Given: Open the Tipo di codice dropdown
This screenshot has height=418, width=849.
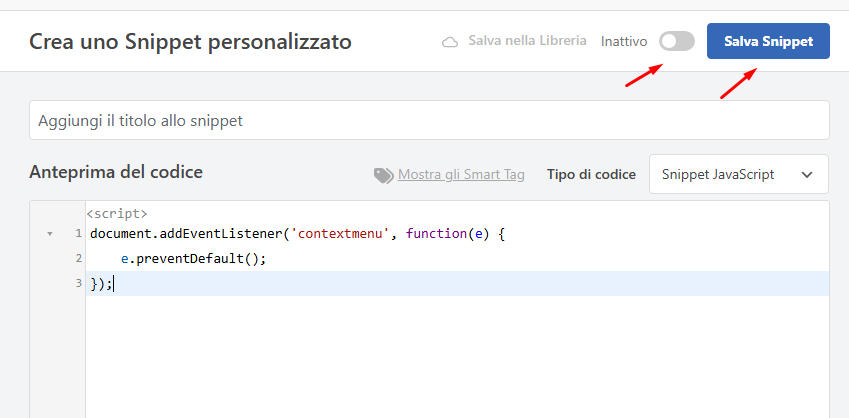Looking at the screenshot, I should pos(739,174).
